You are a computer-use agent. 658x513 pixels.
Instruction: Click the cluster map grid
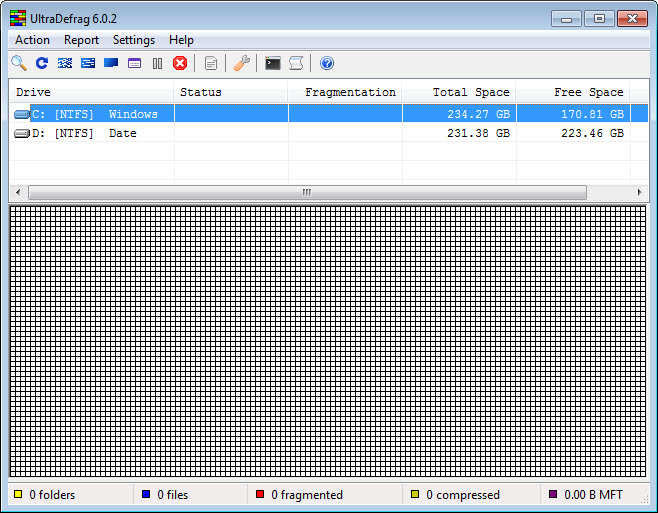click(328, 341)
